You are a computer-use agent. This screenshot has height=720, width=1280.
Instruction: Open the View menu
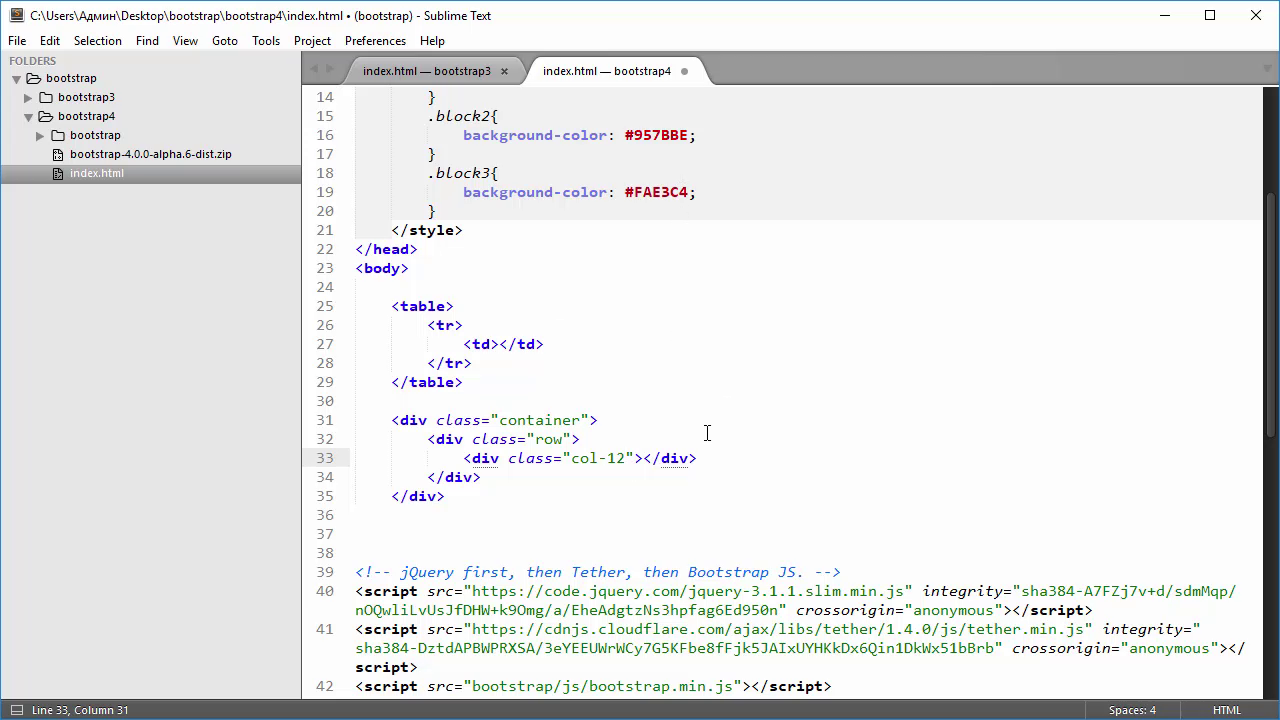pyautogui.click(x=185, y=41)
